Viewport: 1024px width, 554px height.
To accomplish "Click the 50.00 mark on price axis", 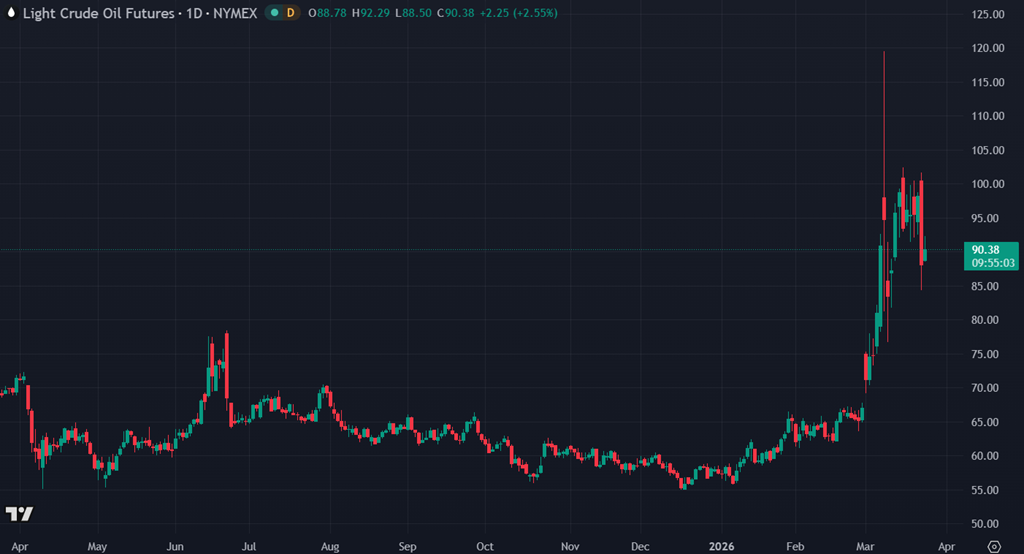I will click(x=988, y=524).
